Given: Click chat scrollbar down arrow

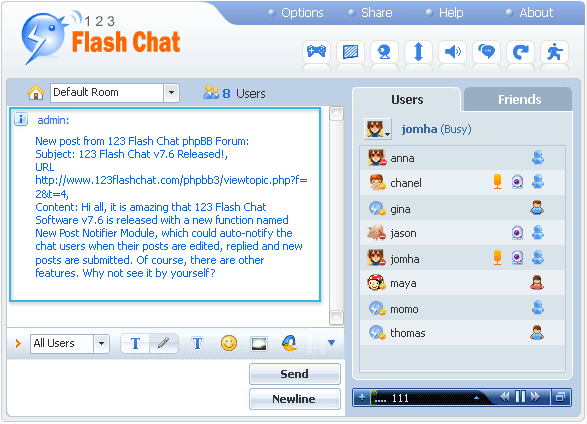Looking at the screenshot, I should (336, 318).
